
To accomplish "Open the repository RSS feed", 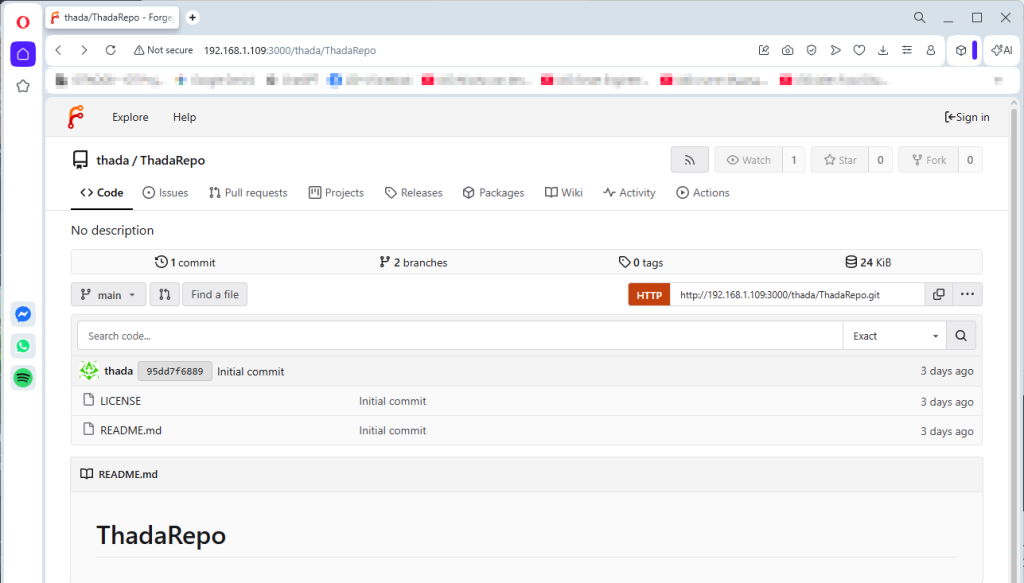I will 689,160.
